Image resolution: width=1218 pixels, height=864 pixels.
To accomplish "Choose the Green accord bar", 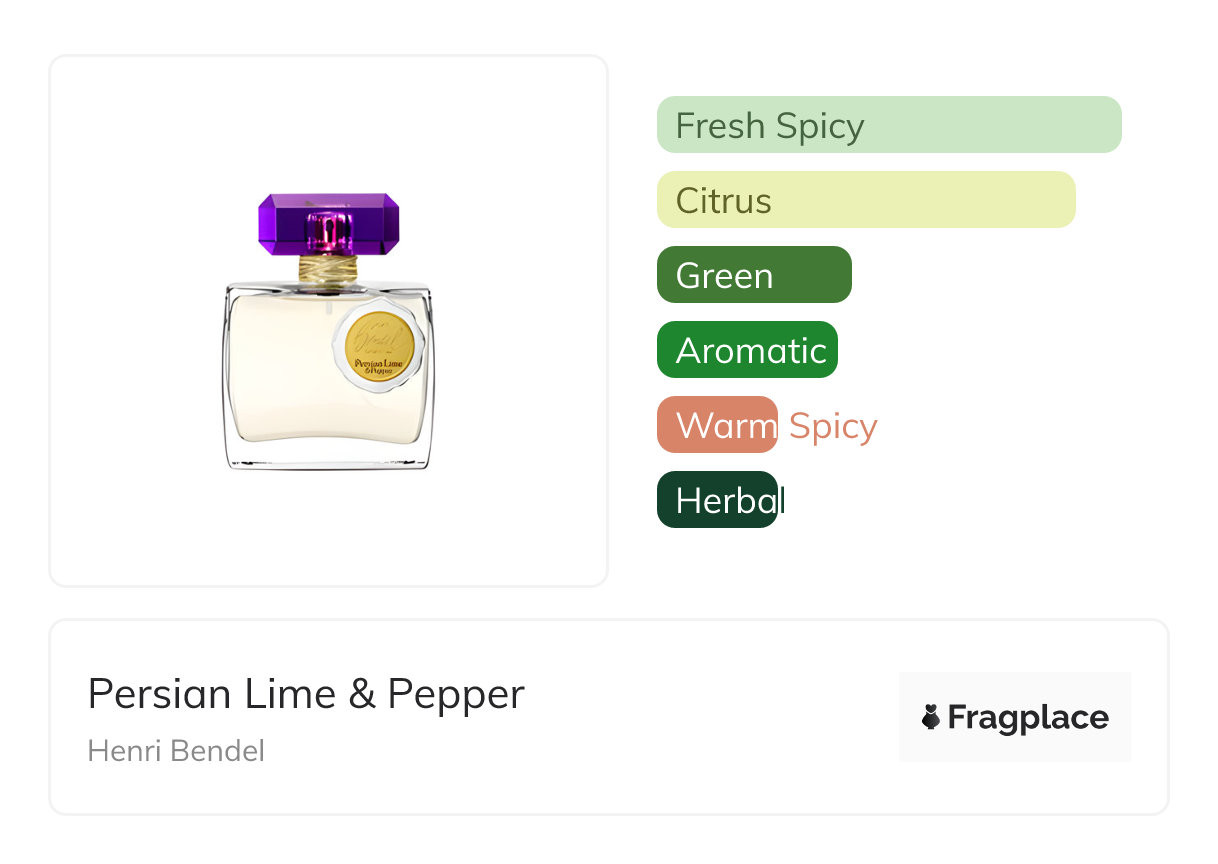I will coord(753,275).
